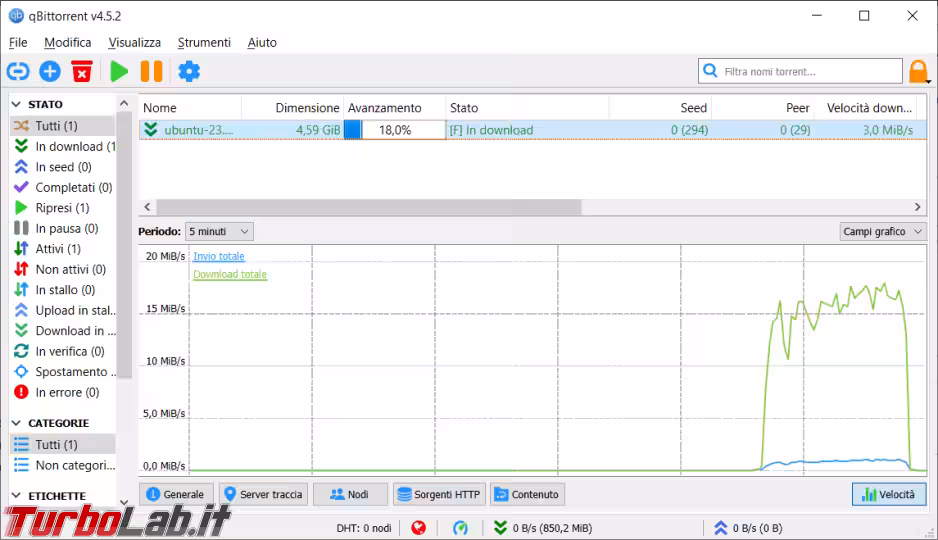The image size is (938, 540).
Task: Open options with the blue gear icon
Action: (189, 71)
